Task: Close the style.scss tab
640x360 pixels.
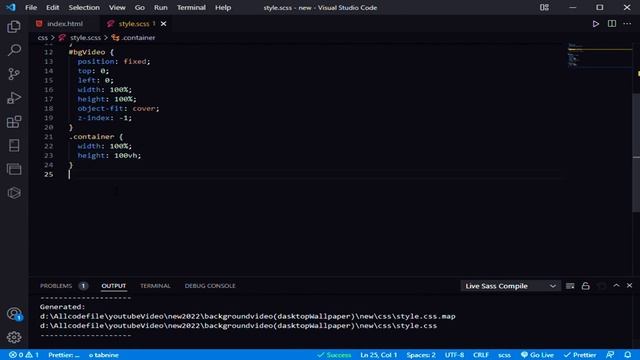Action: click(x=163, y=24)
